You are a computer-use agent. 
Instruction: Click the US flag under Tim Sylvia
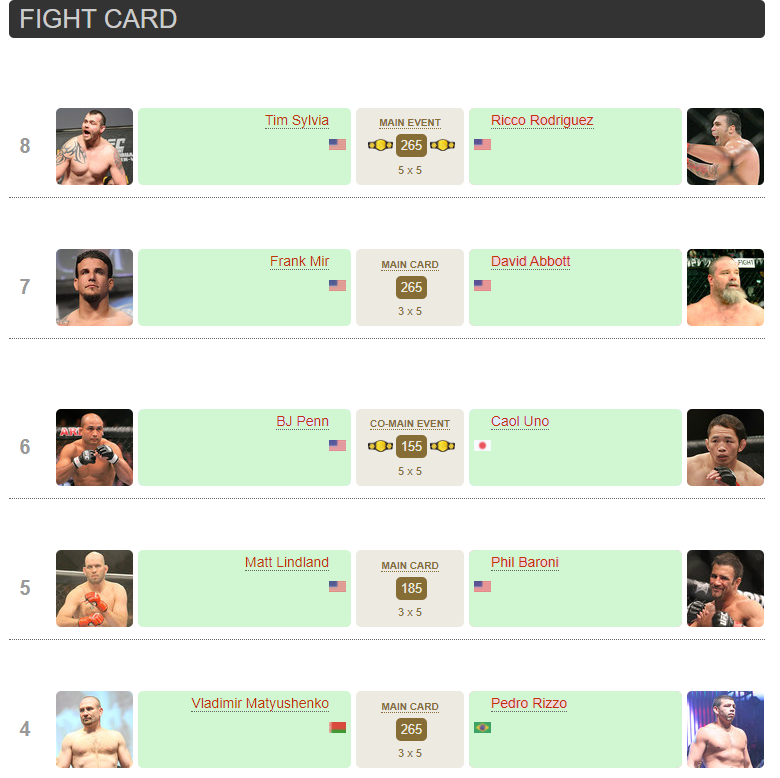click(337, 144)
